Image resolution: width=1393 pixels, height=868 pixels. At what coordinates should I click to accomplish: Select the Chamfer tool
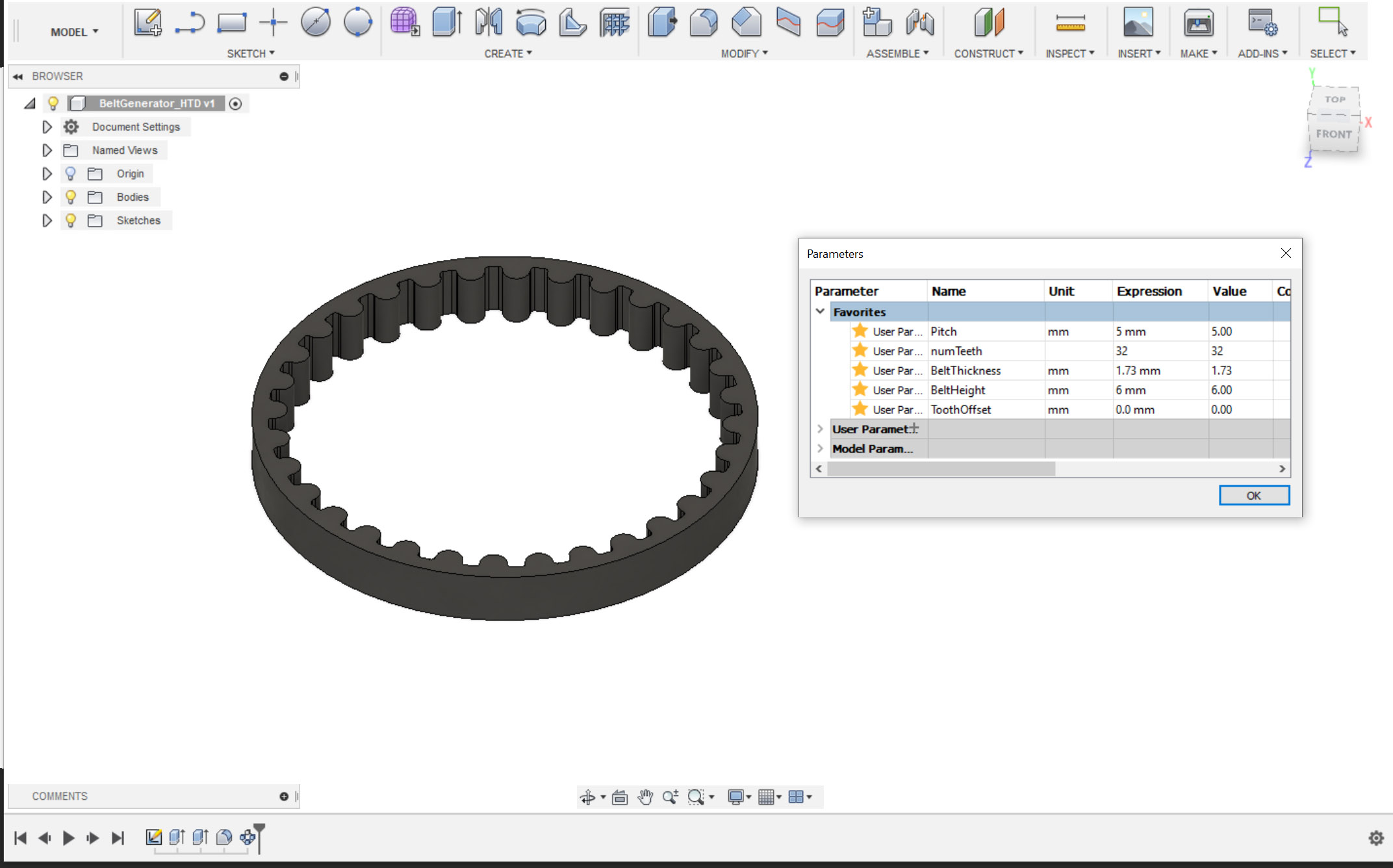tap(746, 23)
